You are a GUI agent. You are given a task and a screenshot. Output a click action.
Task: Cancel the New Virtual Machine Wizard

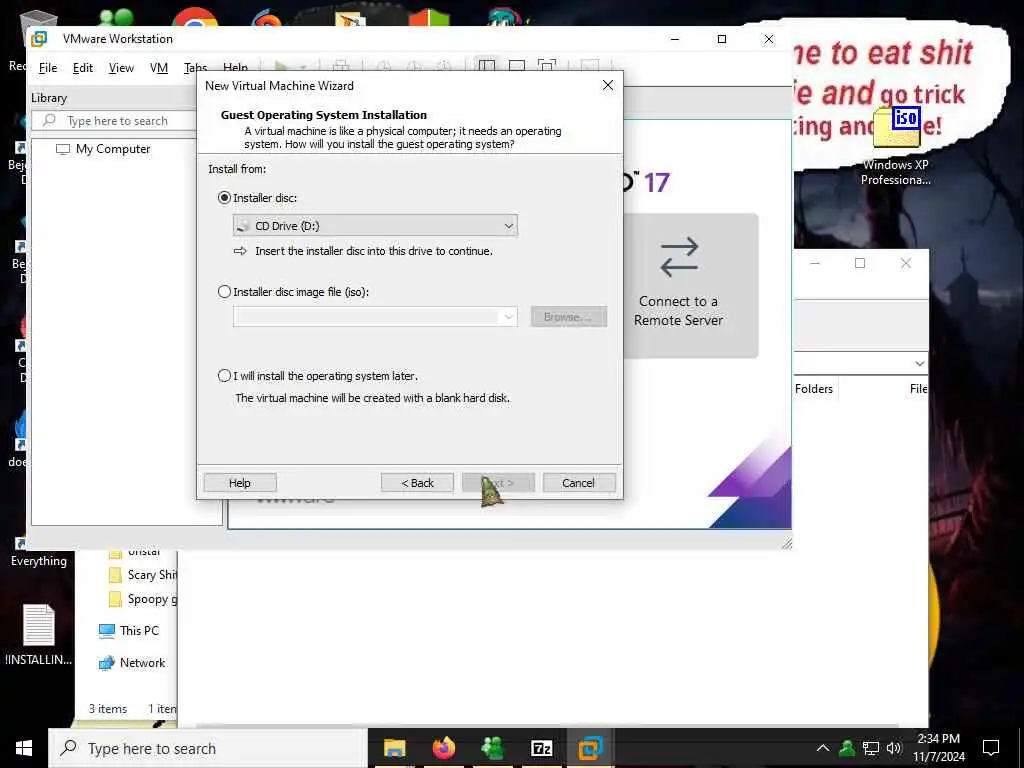579,483
